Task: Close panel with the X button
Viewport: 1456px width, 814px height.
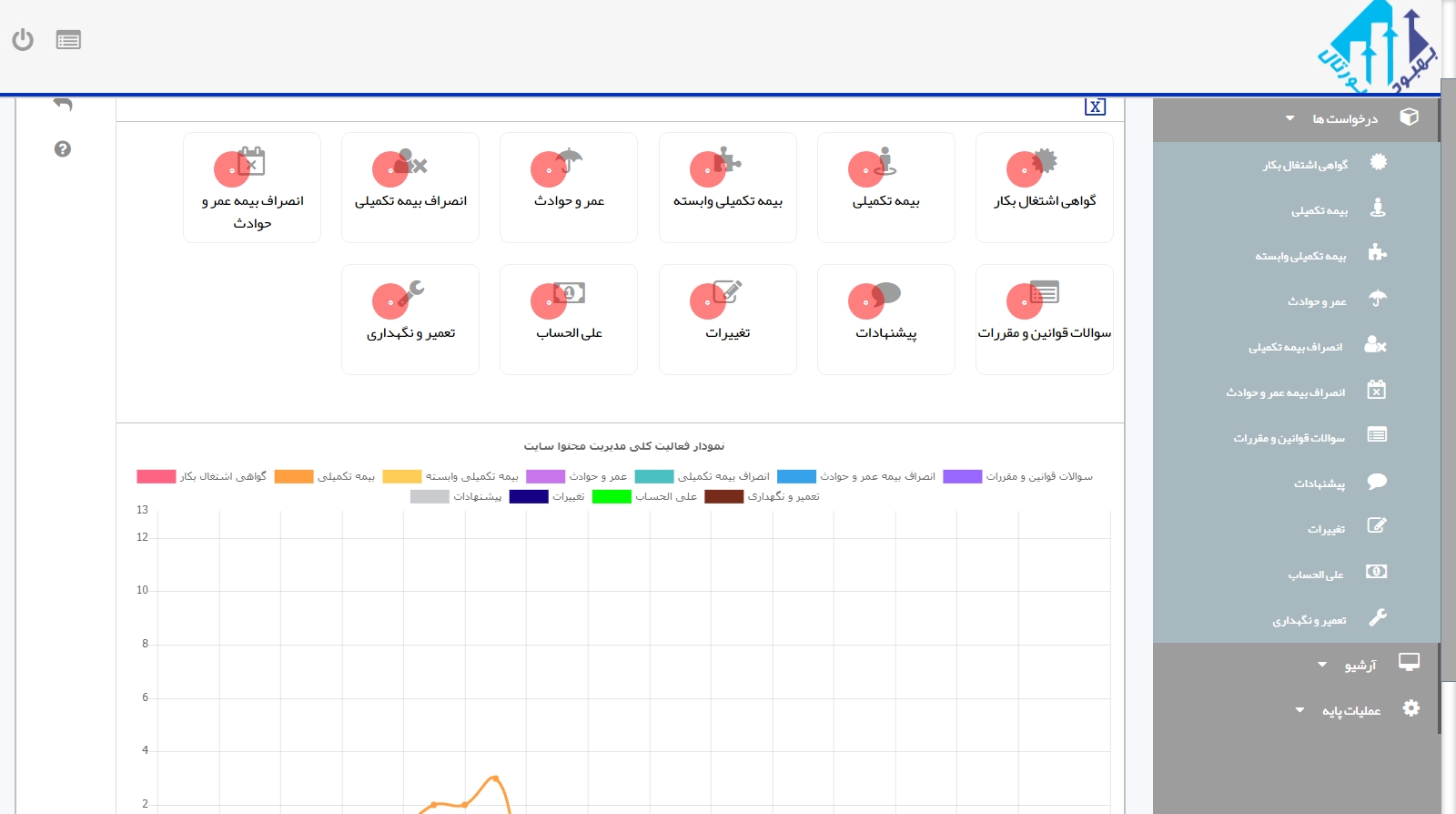Action: click(1095, 107)
